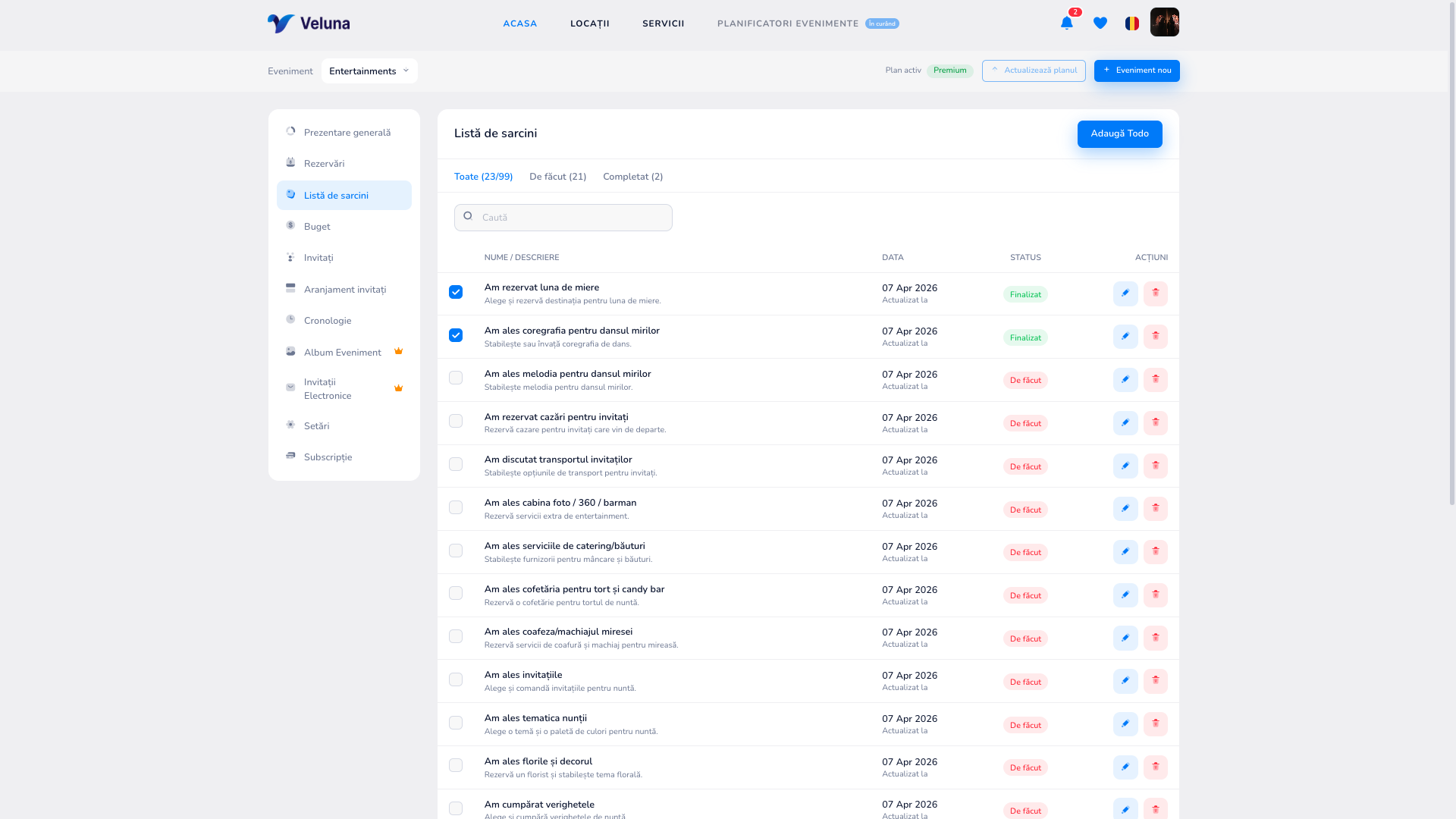Click the Veluna logo
The height and width of the screenshot is (819, 1456).
[309, 24]
